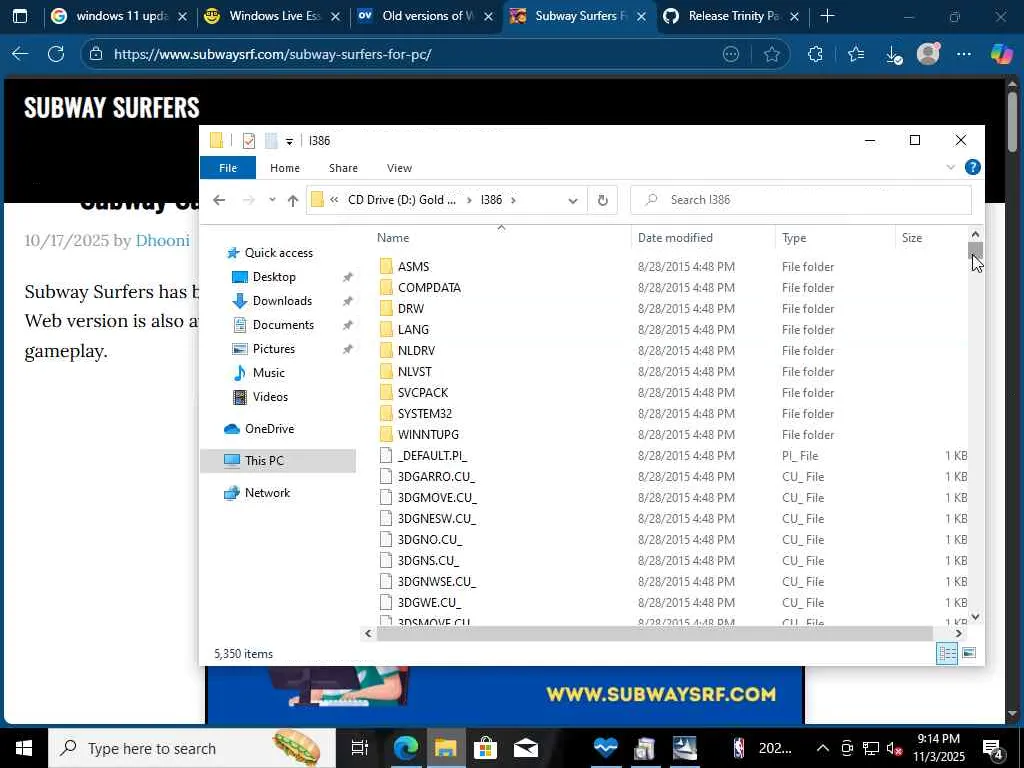The width and height of the screenshot is (1024, 768).
Task: Close the Subway Surfers browser tab
Action: [641, 16]
